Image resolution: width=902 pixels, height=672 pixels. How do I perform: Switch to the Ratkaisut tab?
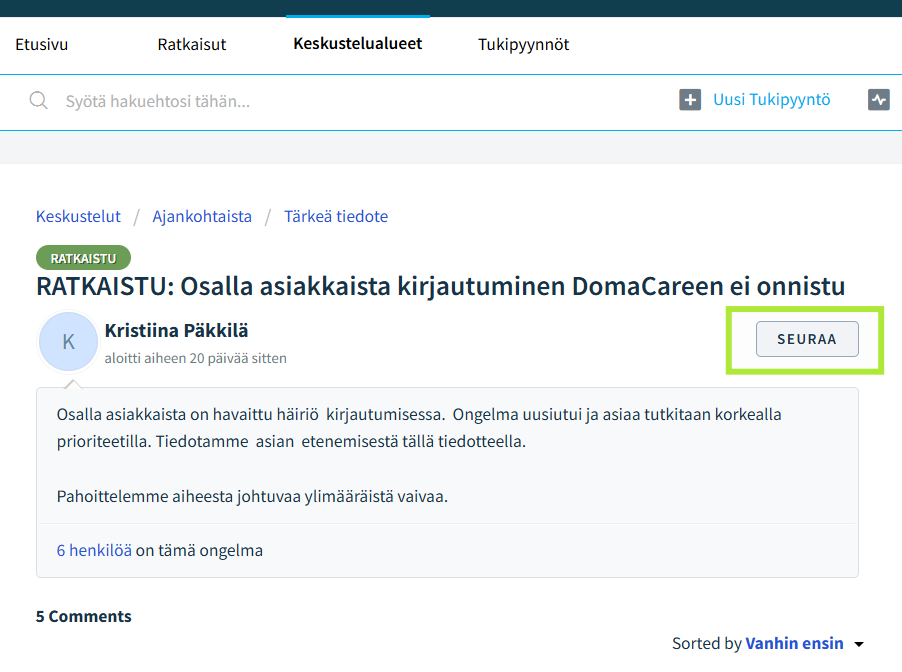tap(192, 44)
